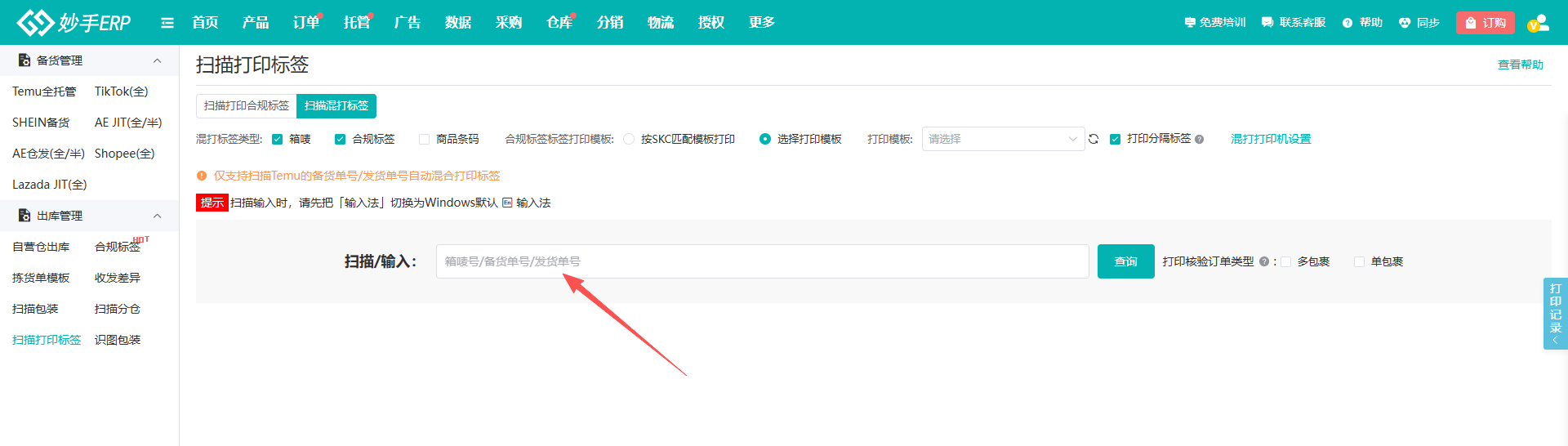Open the 订单 menu
The image size is (1568, 446).
pyautogui.click(x=306, y=23)
